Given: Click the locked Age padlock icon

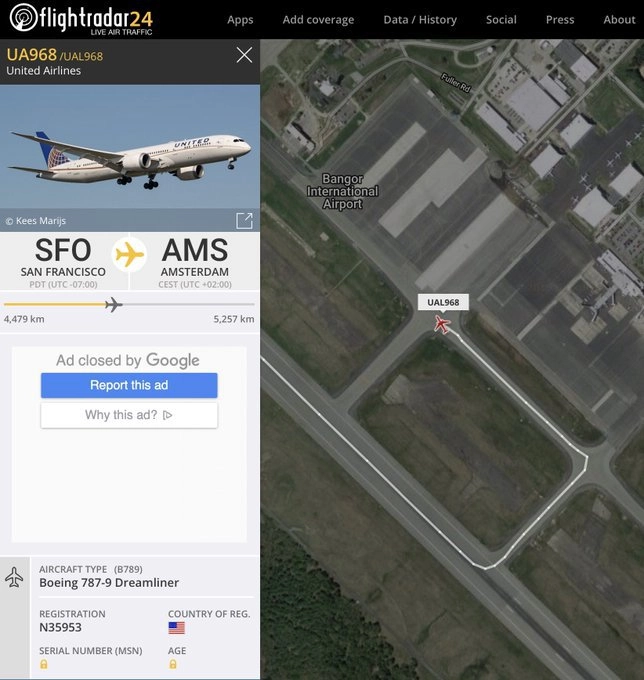Looking at the screenshot, I should (173, 664).
